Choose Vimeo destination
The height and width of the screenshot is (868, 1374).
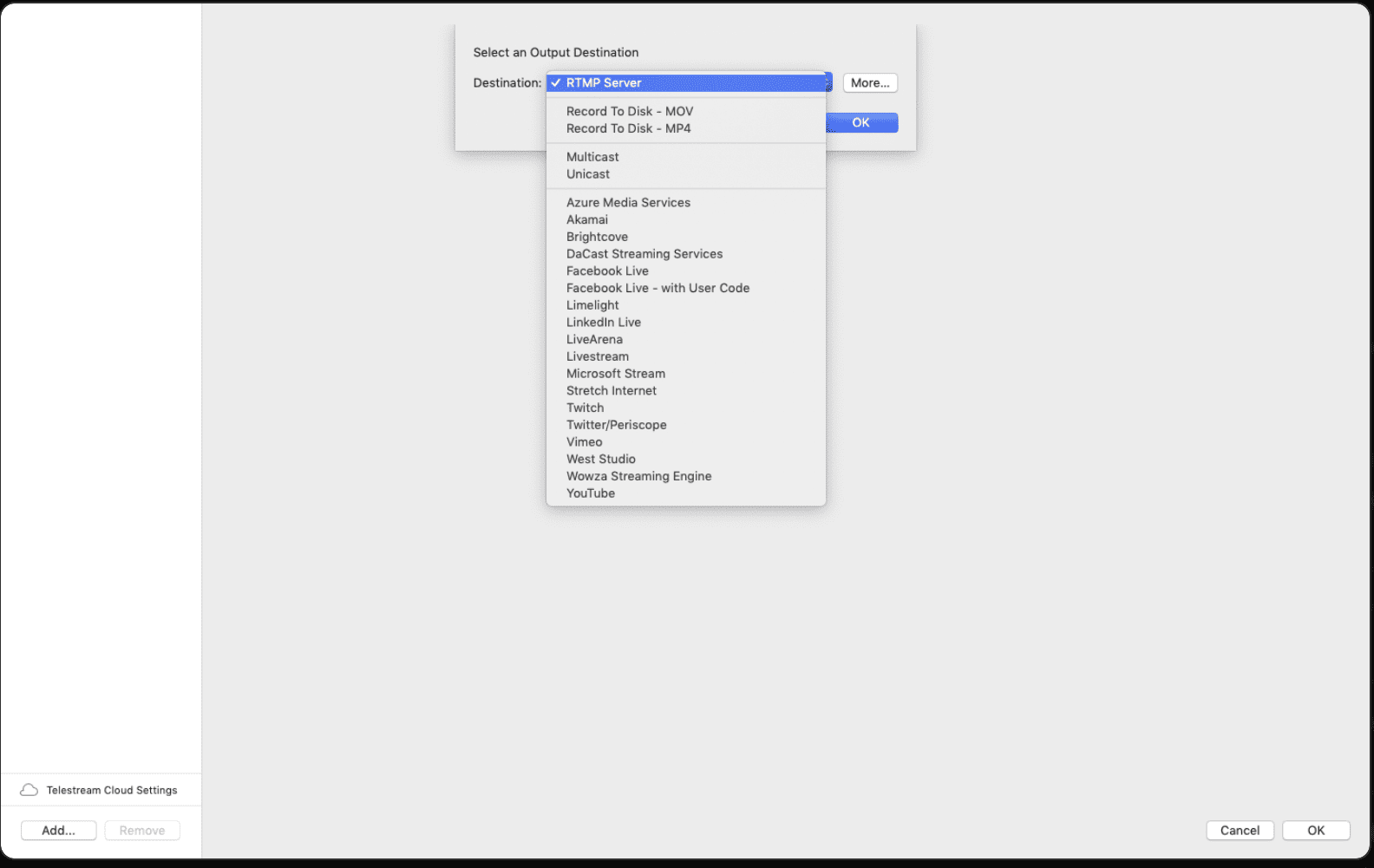(x=686, y=442)
